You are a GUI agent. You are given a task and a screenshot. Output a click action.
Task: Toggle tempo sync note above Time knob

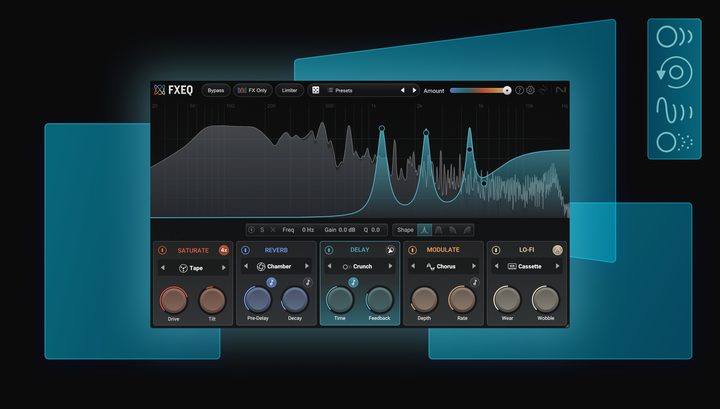[353, 282]
